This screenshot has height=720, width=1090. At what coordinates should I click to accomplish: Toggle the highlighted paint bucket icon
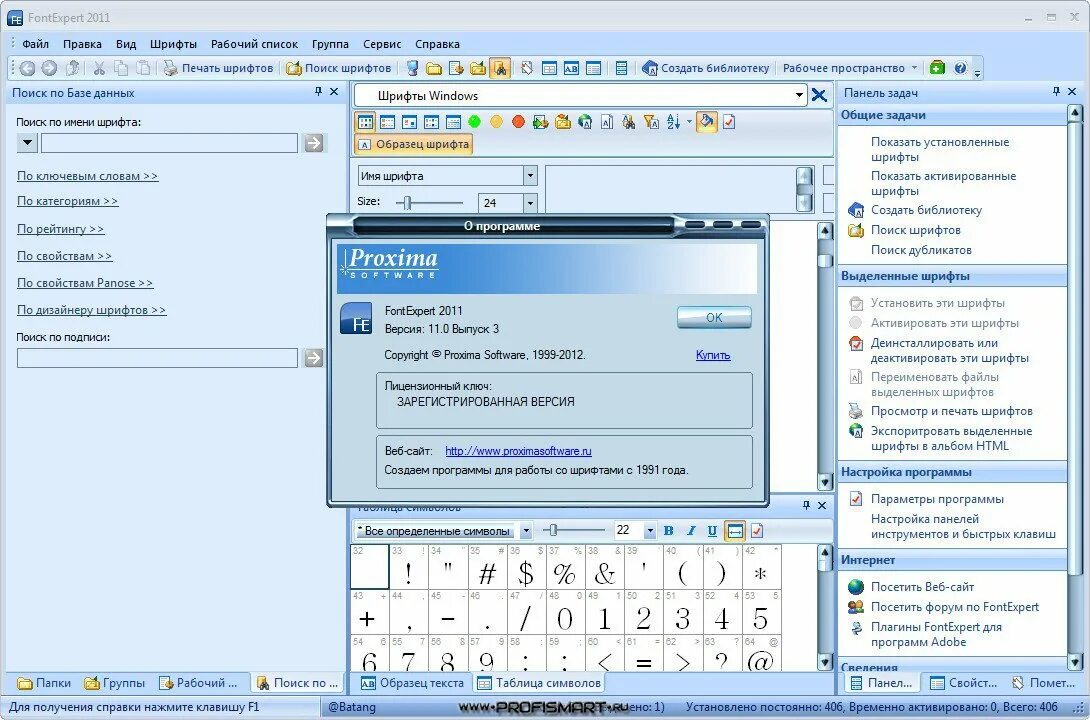706,122
